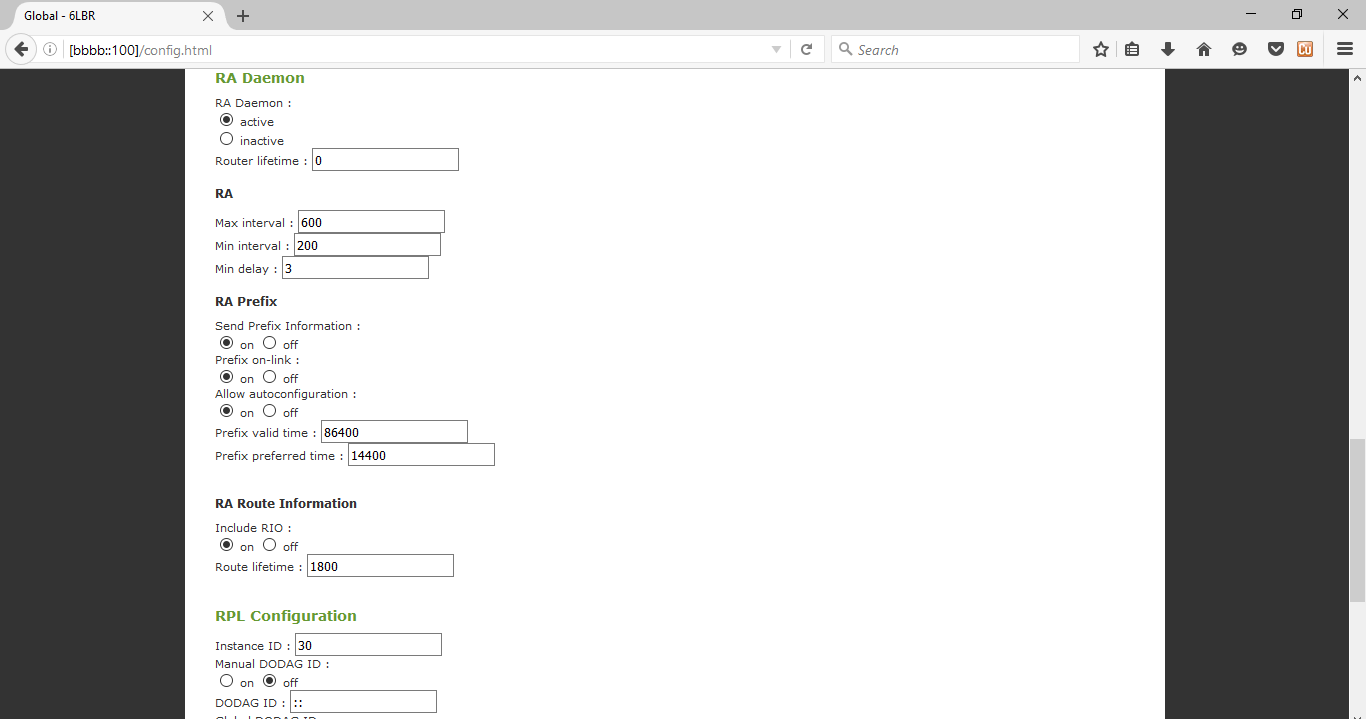Turn Manual DODAG ID on
The image size is (1366, 719).
tap(226, 681)
